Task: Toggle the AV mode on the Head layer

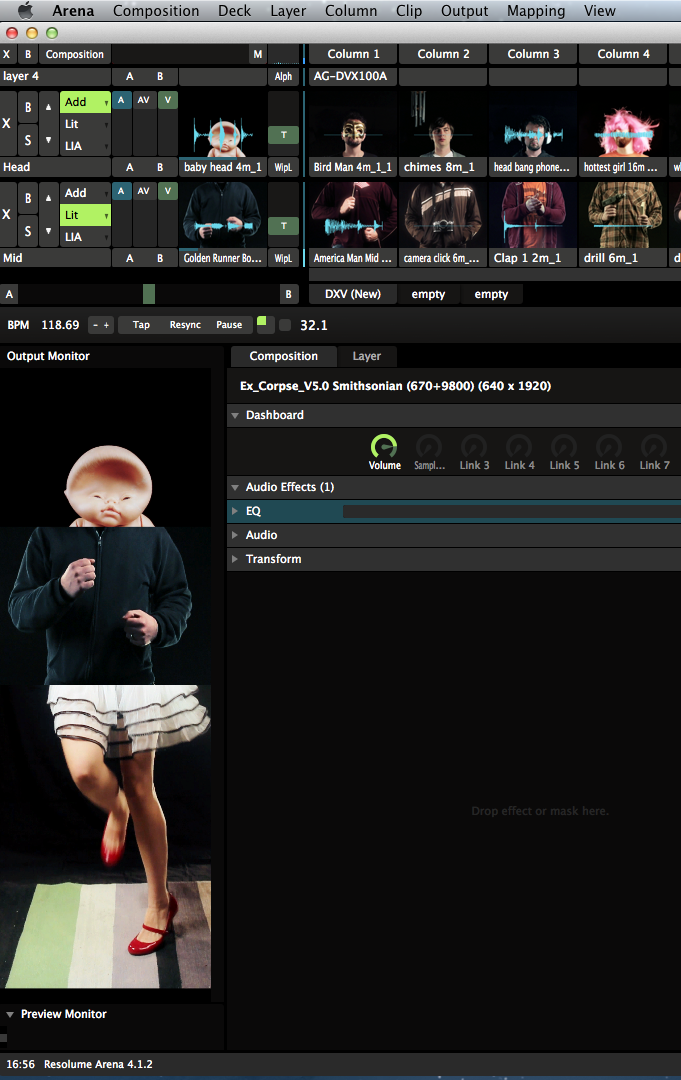Action: tap(144, 100)
